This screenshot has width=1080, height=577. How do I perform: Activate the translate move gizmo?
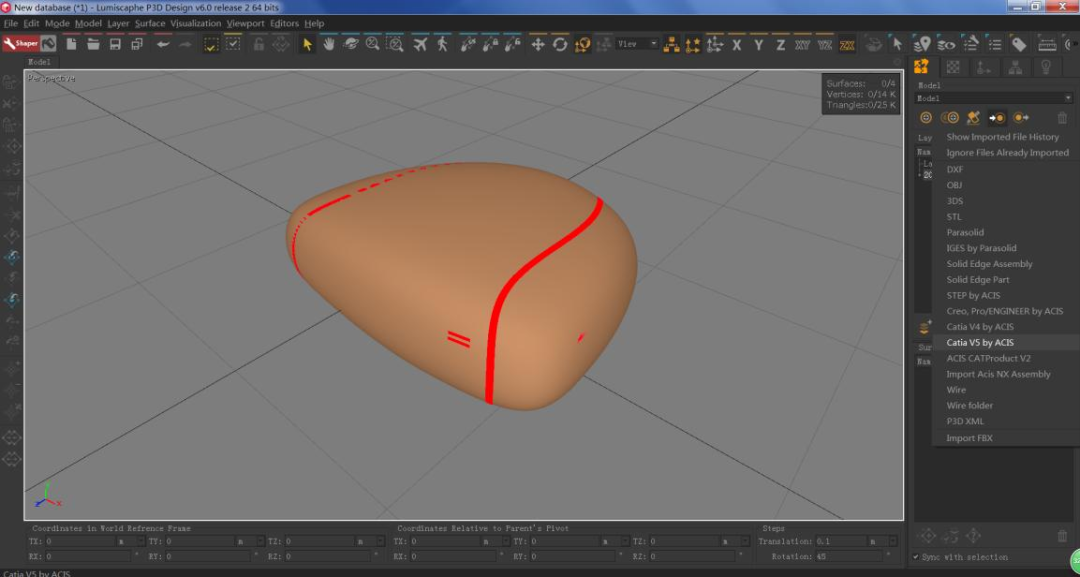click(x=538, y=44)
